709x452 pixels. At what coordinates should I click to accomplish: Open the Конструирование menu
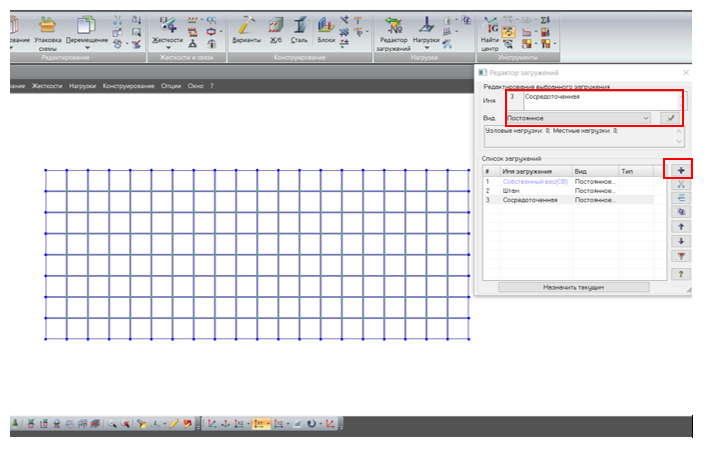pos(128,86)
